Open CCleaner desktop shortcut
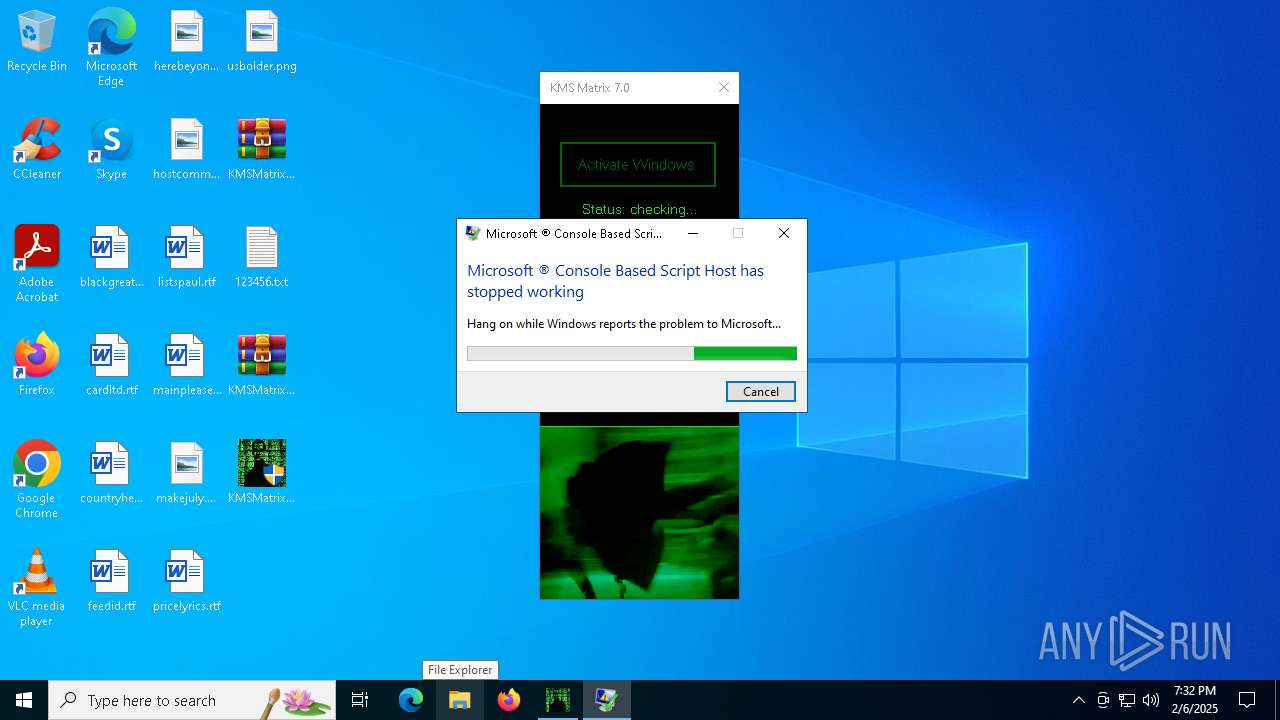Image resolution: width=1280 pixels, height=720 pixels. coord(37,149)
